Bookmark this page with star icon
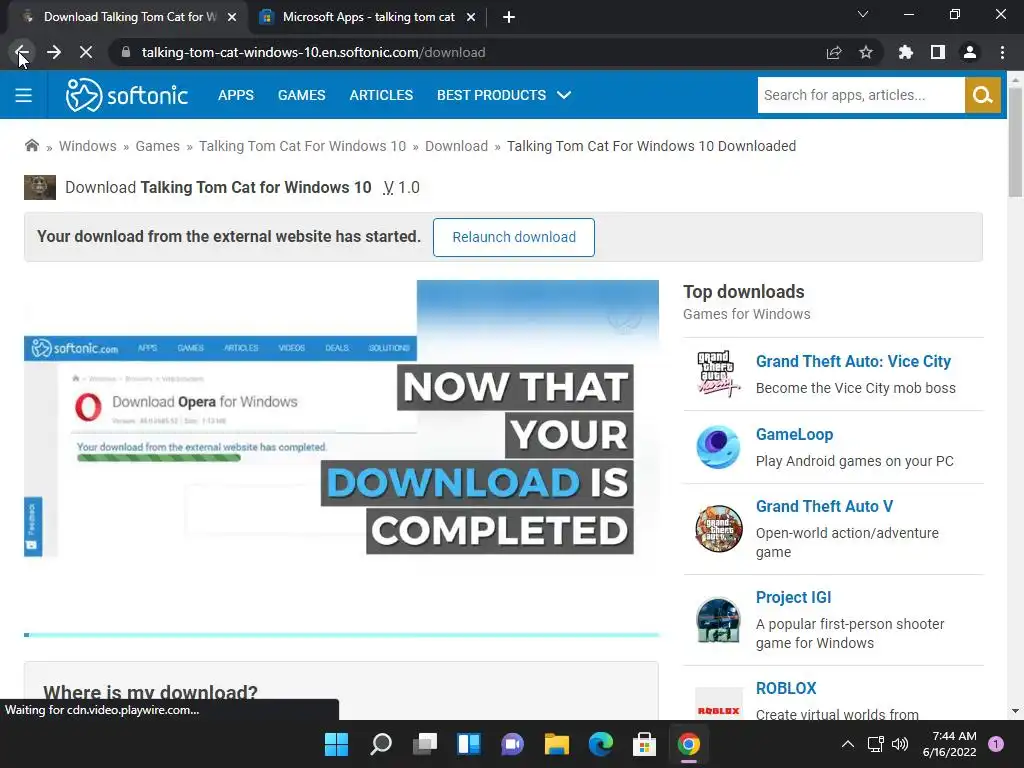Viewport: 1024px width, 768px height. (866, 52)
